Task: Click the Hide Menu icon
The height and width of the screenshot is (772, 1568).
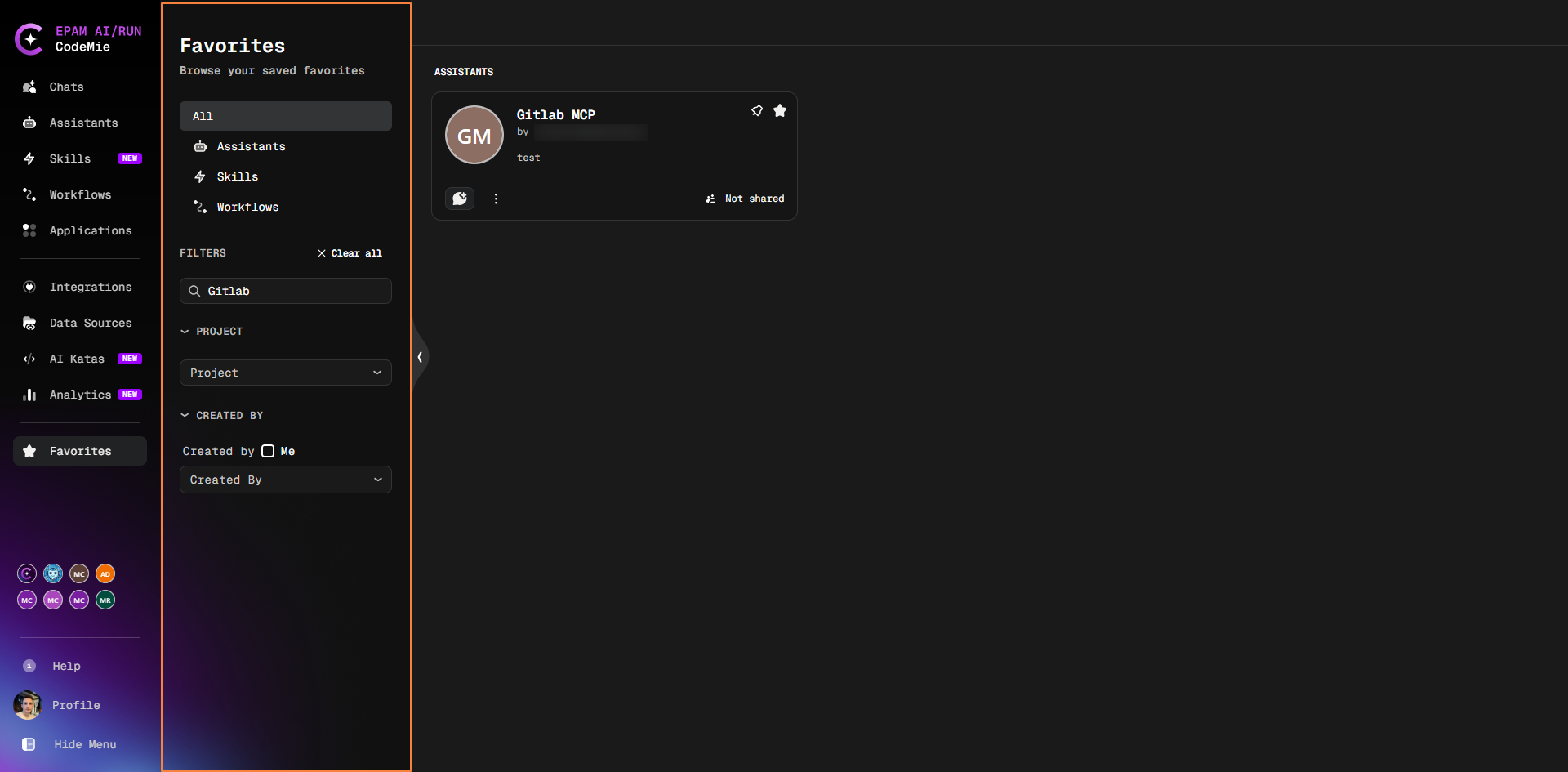Action: pyautogui.click(x=29, y=744)
